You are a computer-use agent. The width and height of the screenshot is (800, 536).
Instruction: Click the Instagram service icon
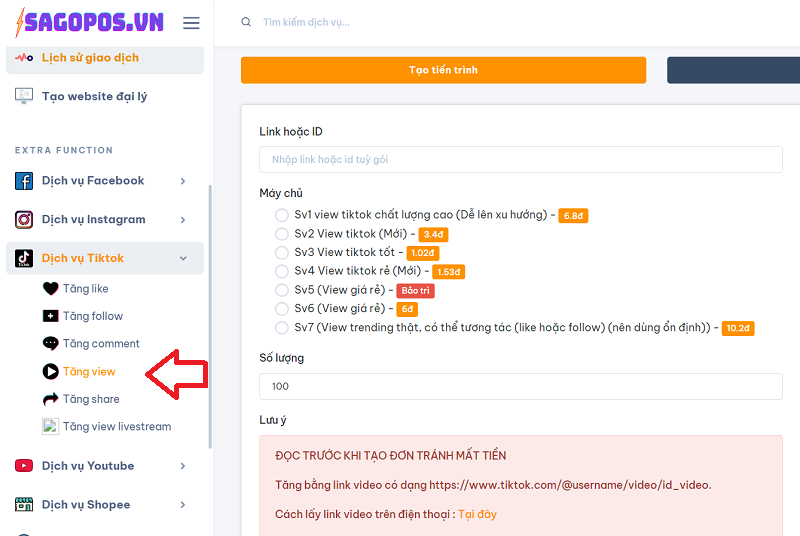click(x=24, y=220)
